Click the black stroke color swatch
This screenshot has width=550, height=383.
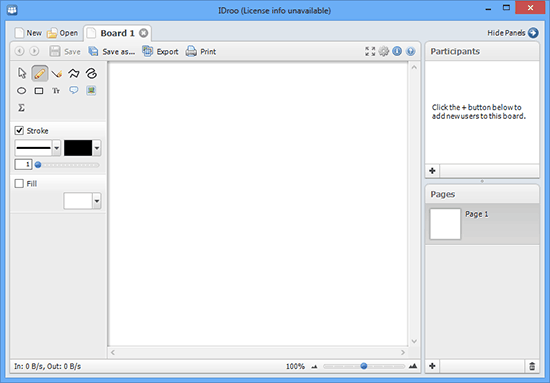coord(78,148)
